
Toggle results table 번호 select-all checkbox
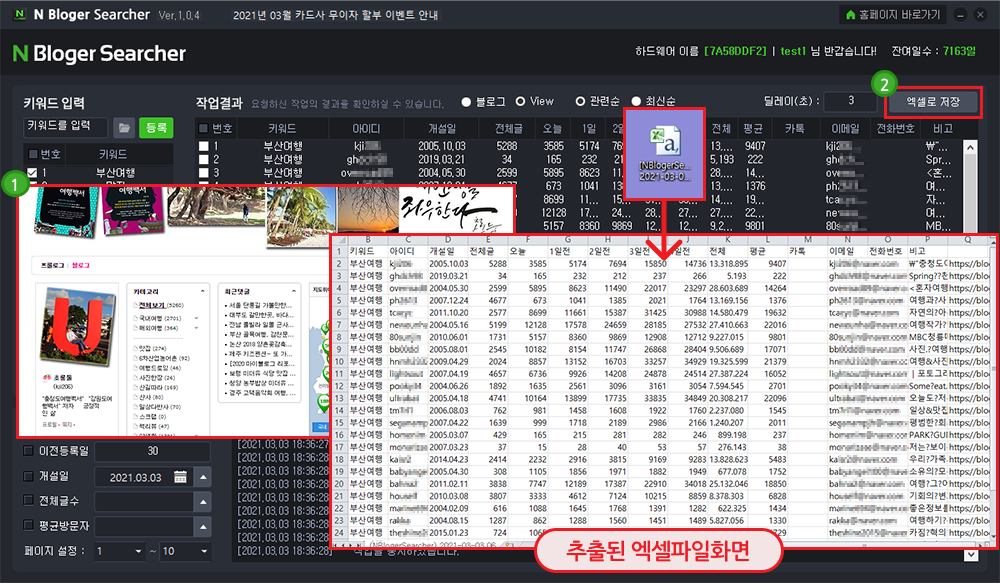click(x=203, y=128)
